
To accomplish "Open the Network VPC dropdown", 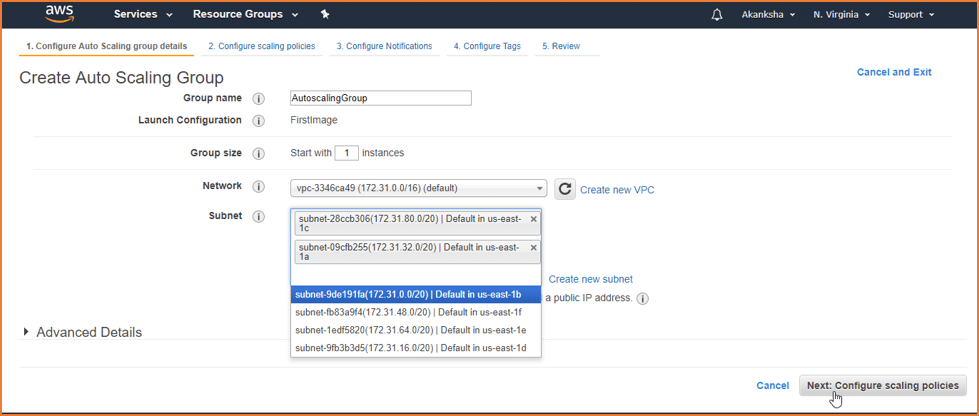I will 418,188.
